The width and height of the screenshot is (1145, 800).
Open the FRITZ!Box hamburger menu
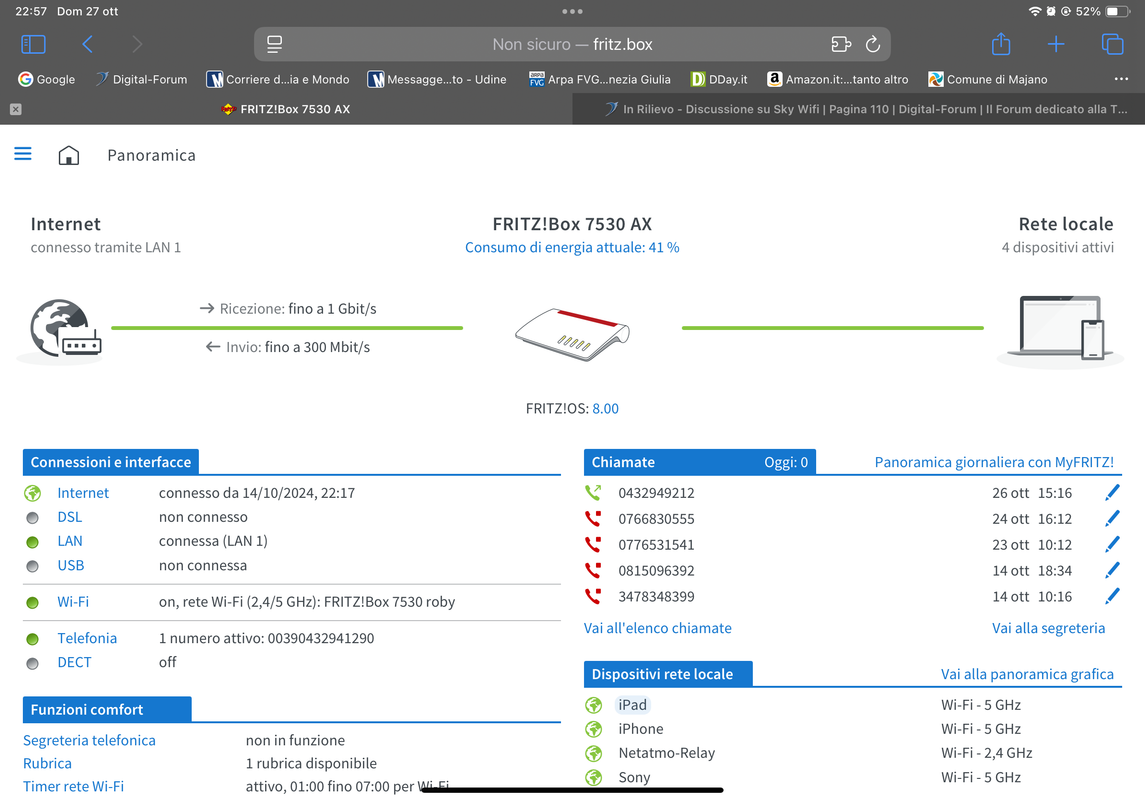[x=23, y=154]
